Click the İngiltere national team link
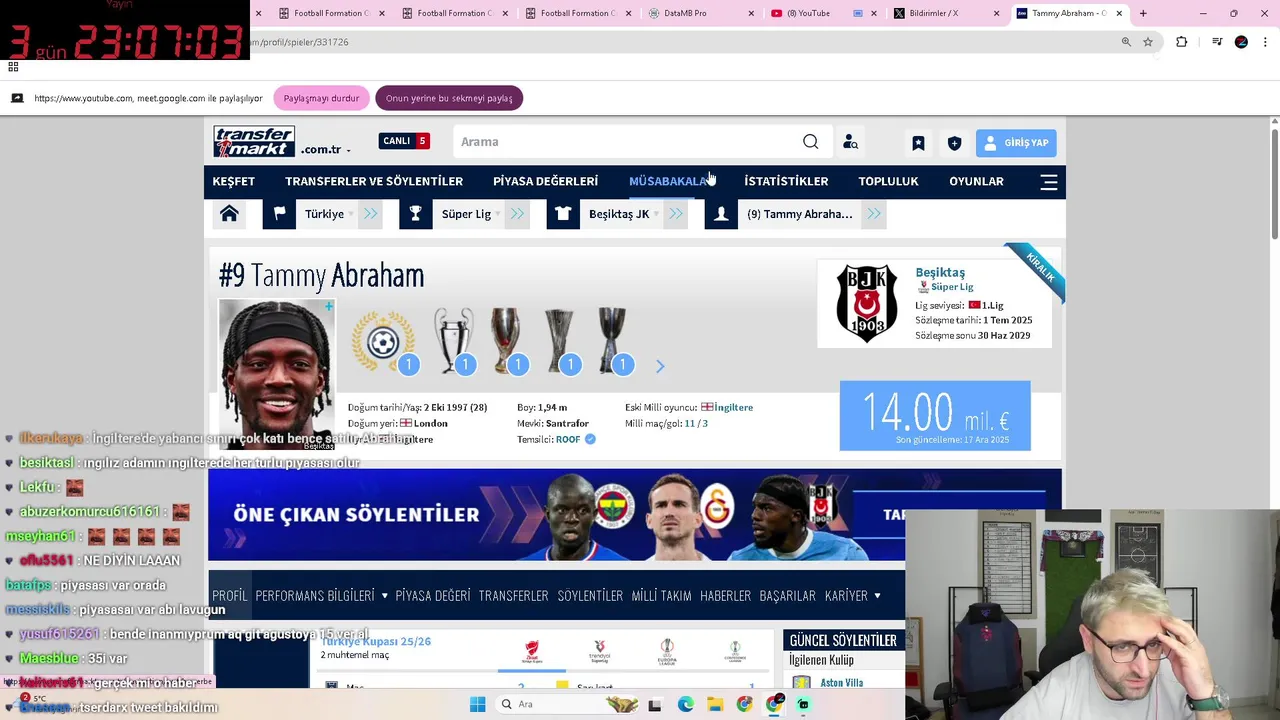The image size is (1280, 720). click(733, 407)
